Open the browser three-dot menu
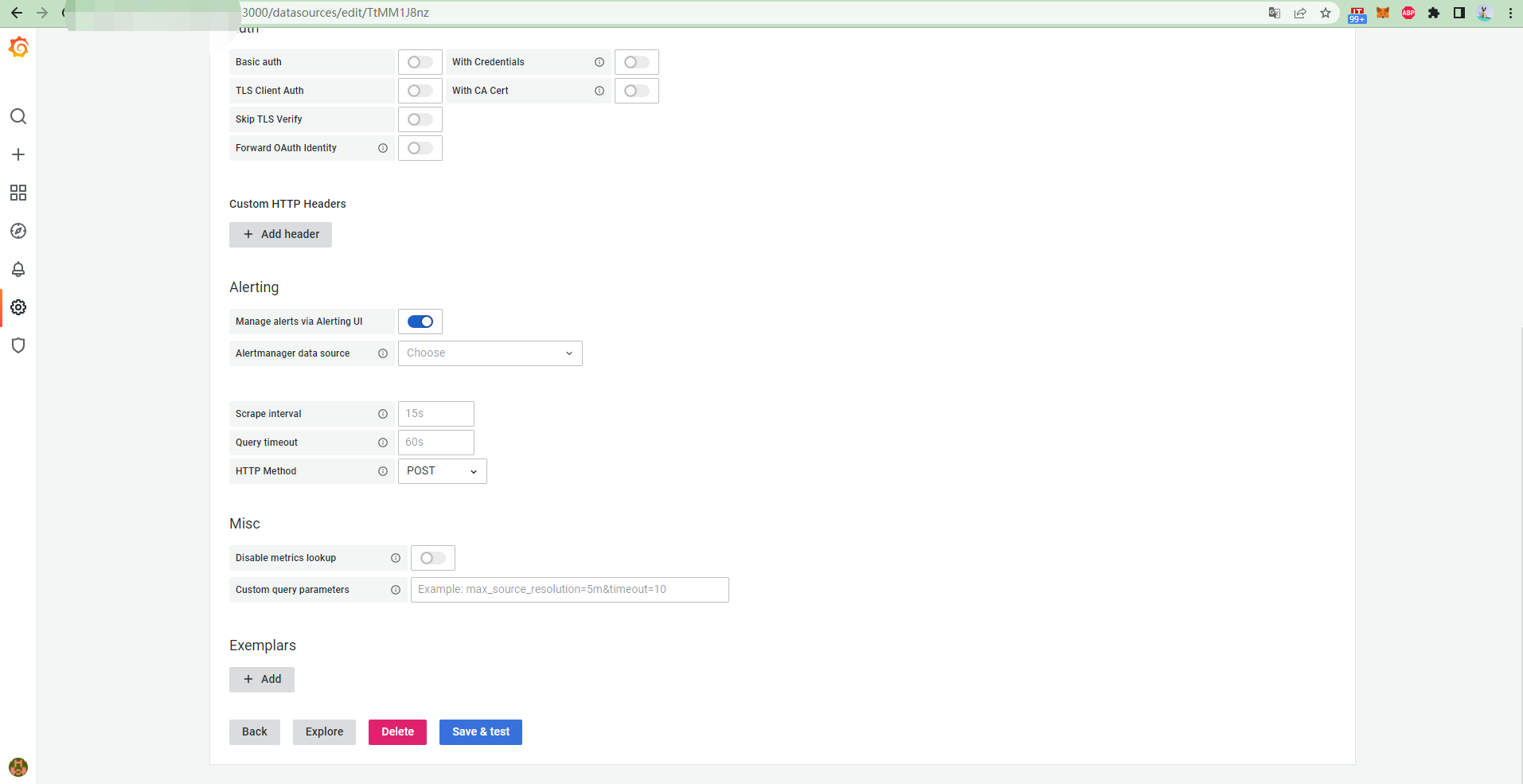 click(1510, 13)
